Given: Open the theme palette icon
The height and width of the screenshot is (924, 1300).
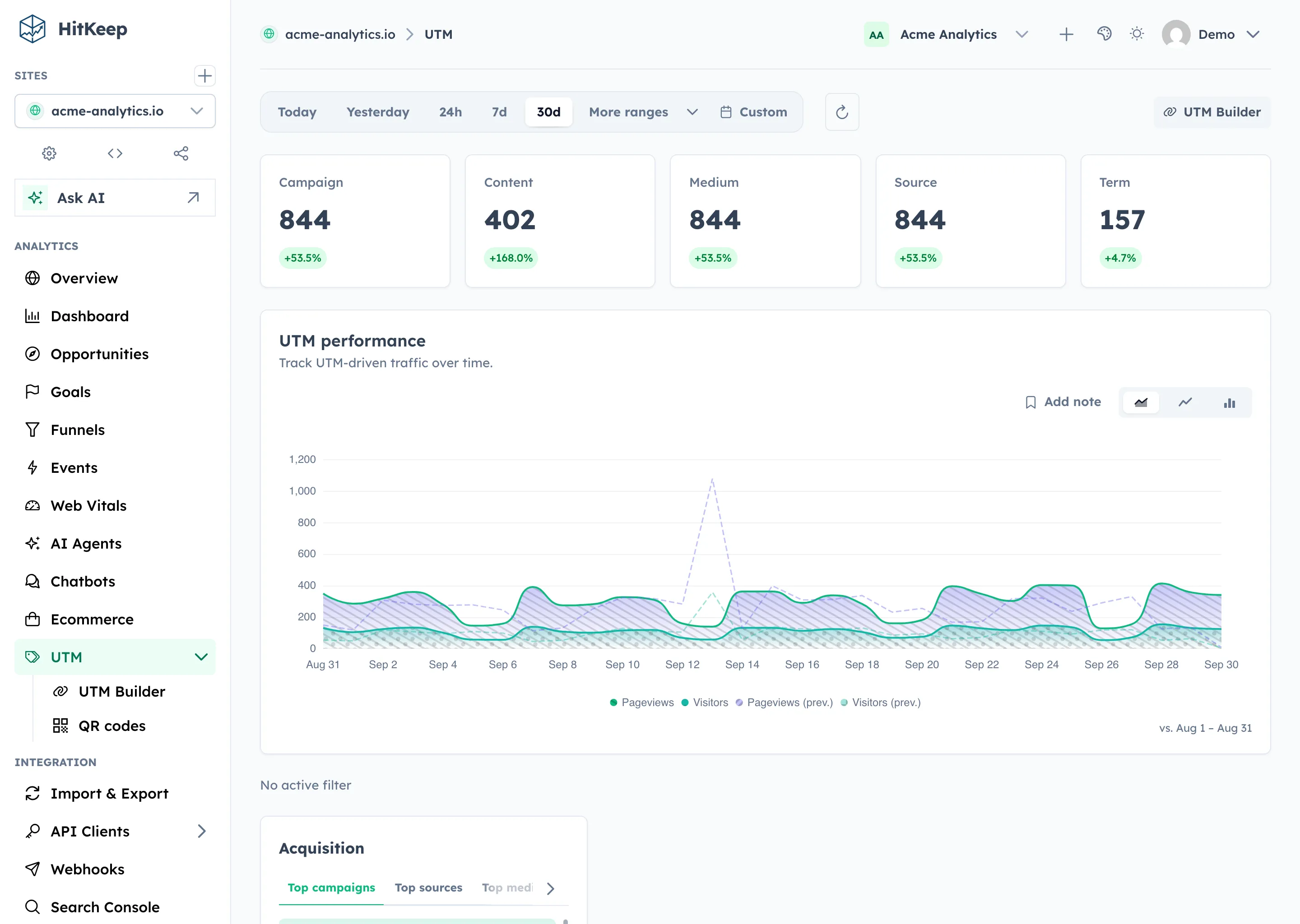Looking at the screenshot, I should point(1104,34).
